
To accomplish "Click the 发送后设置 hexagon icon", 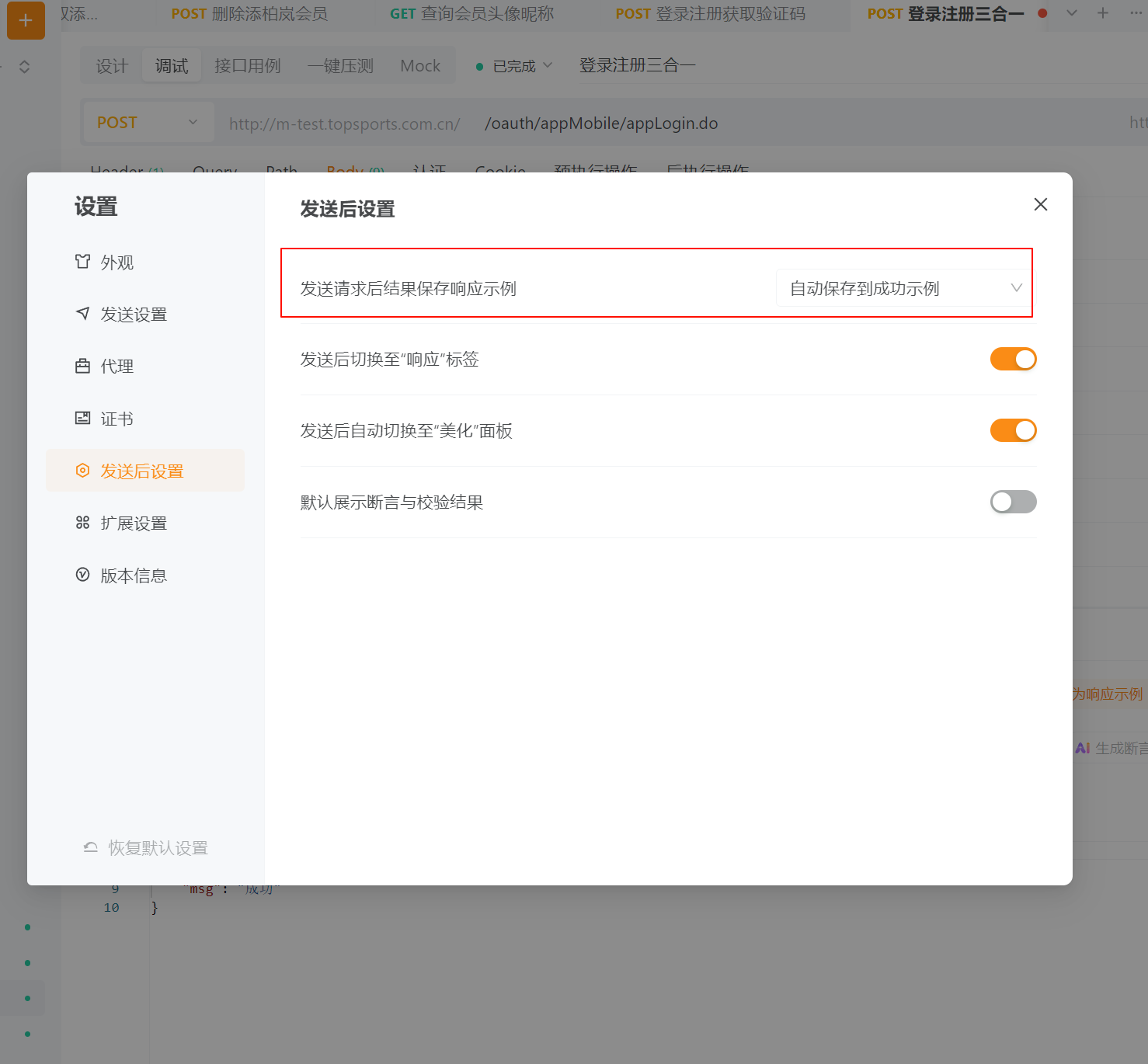I will [x=82, y=471].
